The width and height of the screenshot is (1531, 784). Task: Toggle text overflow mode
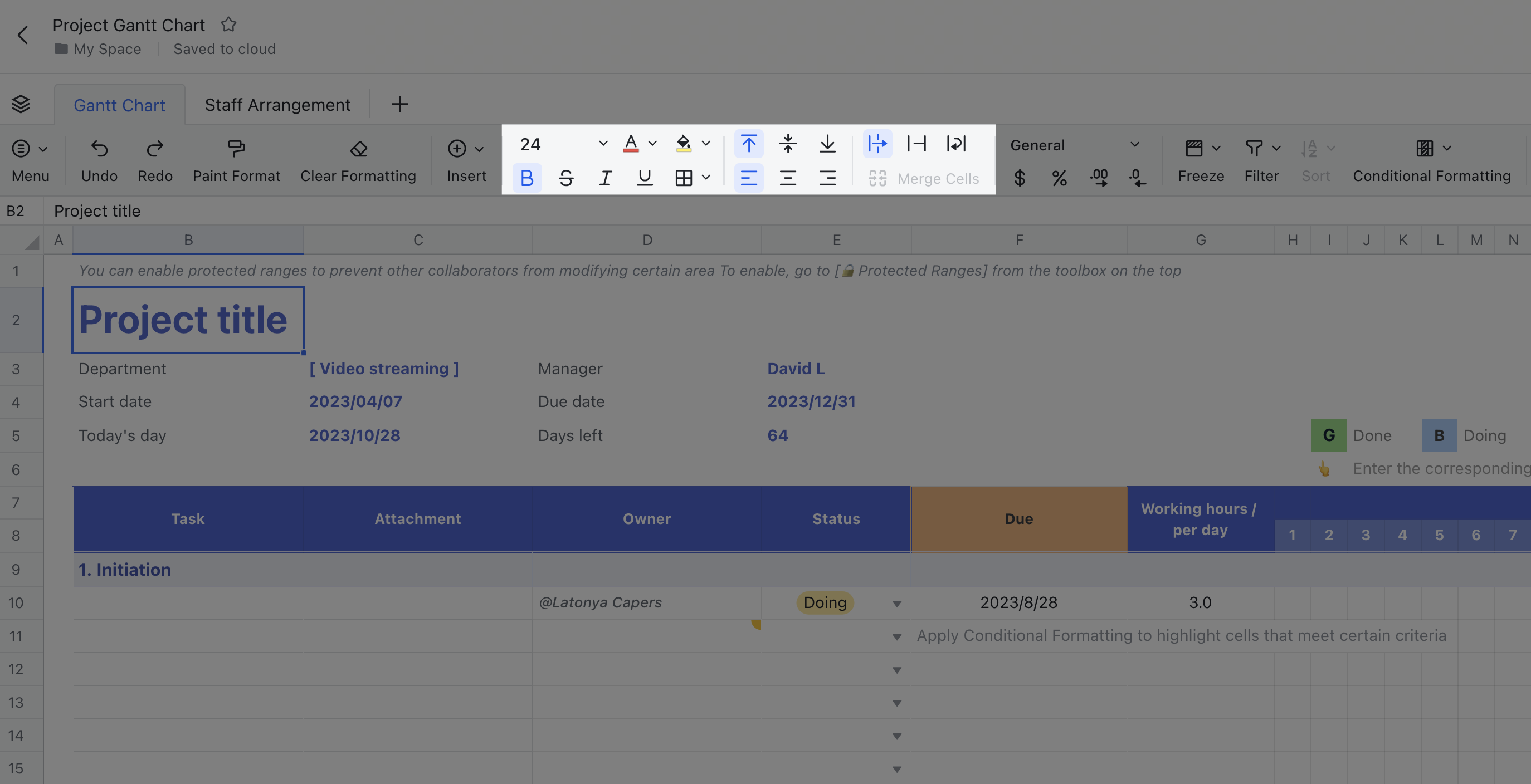pyautogui.click(x=877, y=144)
